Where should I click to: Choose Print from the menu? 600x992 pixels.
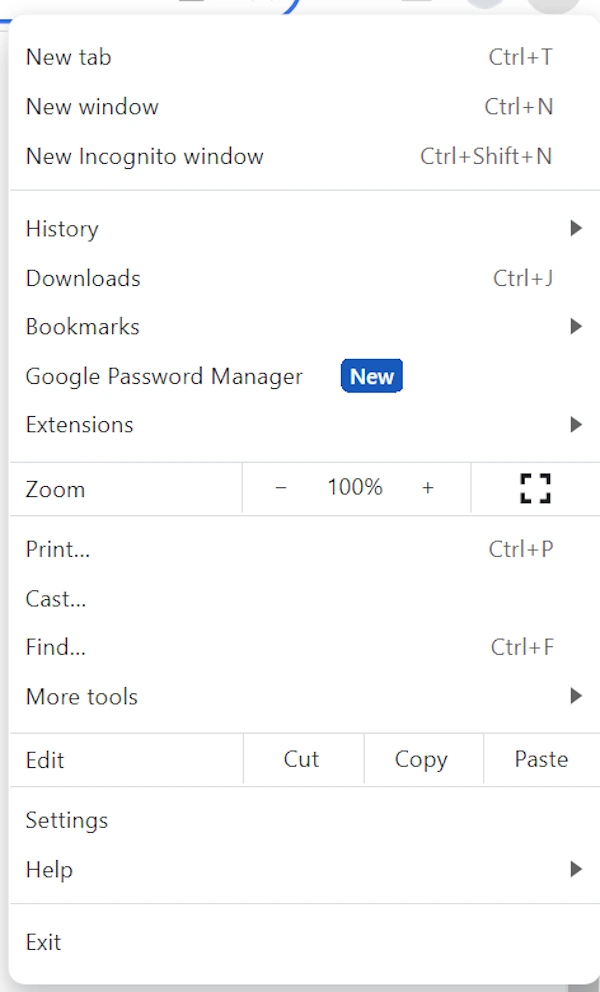(58, 549)
